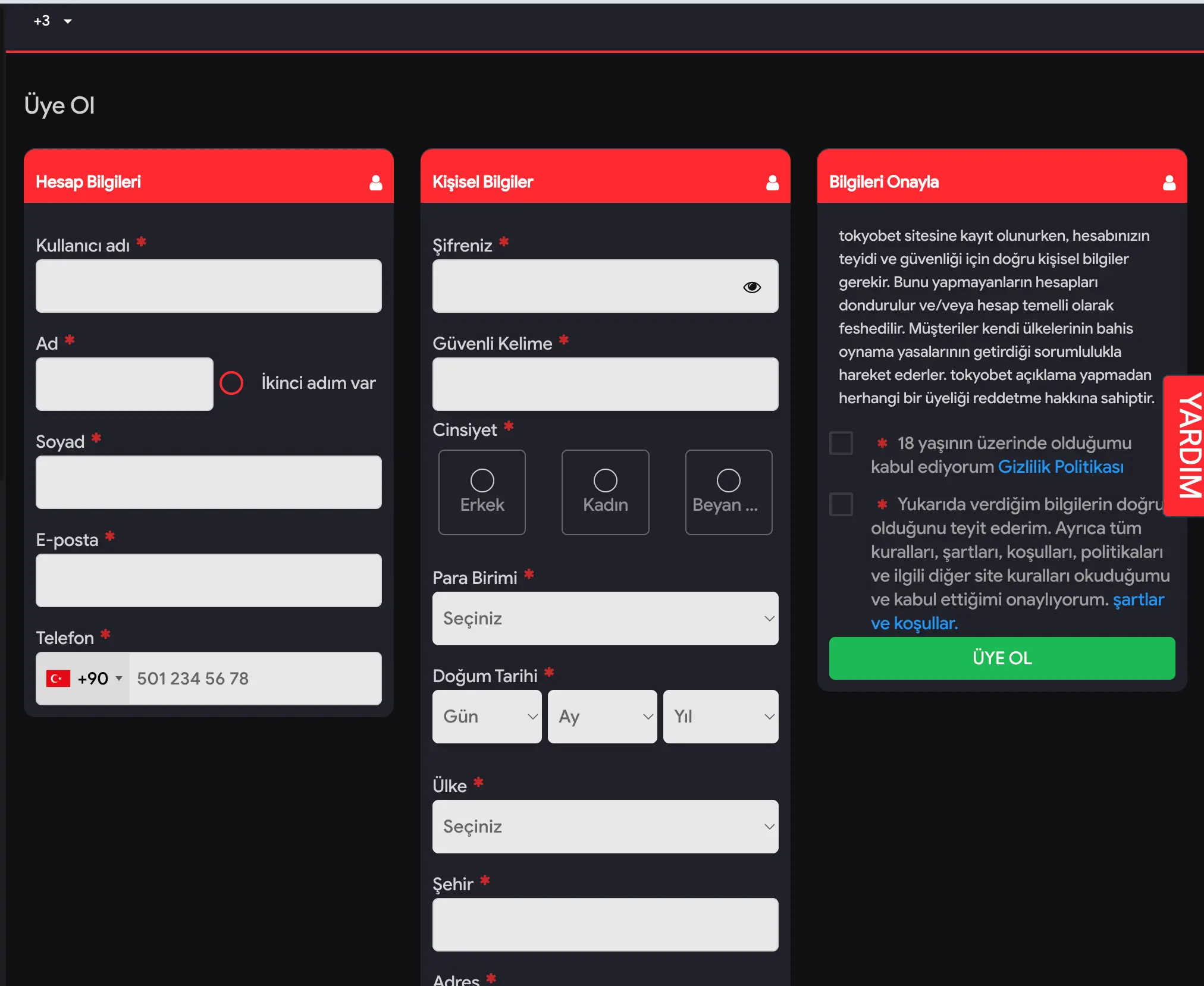Open the +90 country code selector
Viewport: 1204px width, 986px height.
click(83, 679)
